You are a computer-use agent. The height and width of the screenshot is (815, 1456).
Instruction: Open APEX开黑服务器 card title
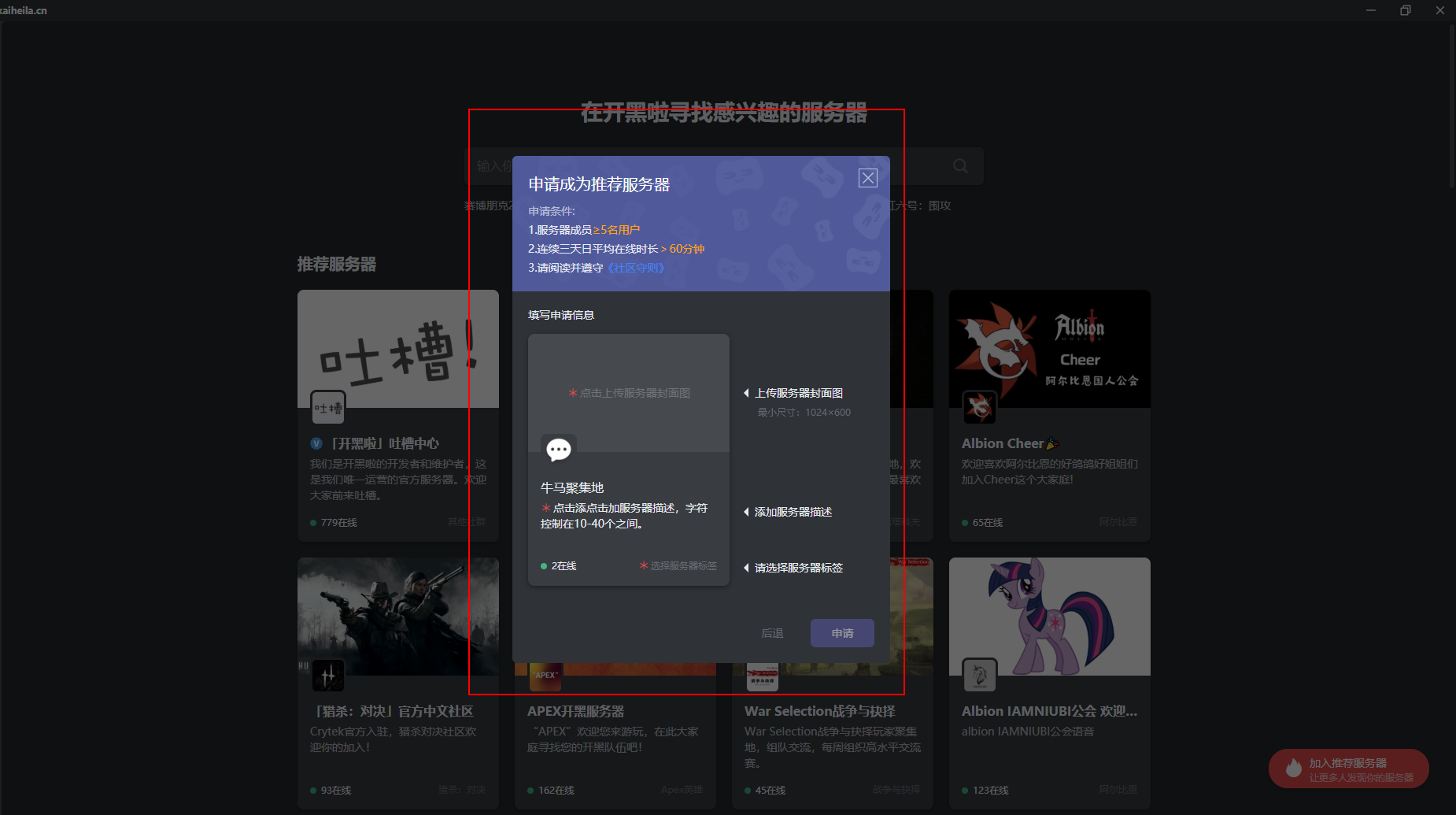tap(576, 711)
